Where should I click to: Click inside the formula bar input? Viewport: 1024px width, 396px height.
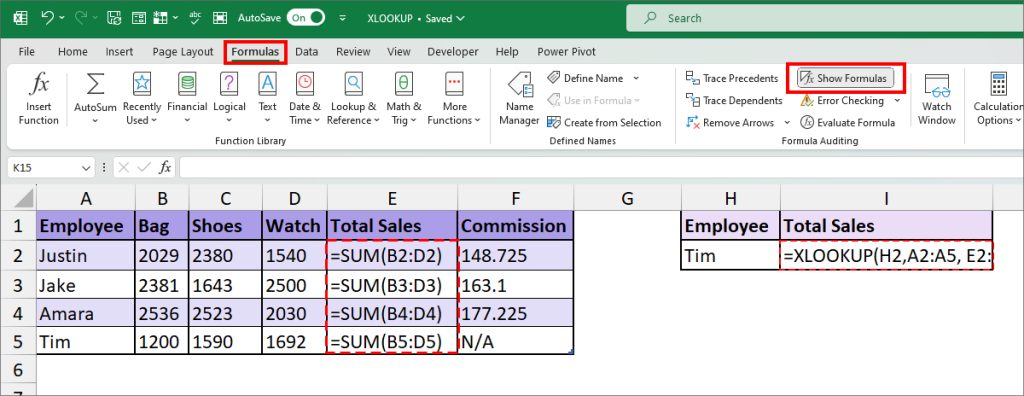pos(601,168)
